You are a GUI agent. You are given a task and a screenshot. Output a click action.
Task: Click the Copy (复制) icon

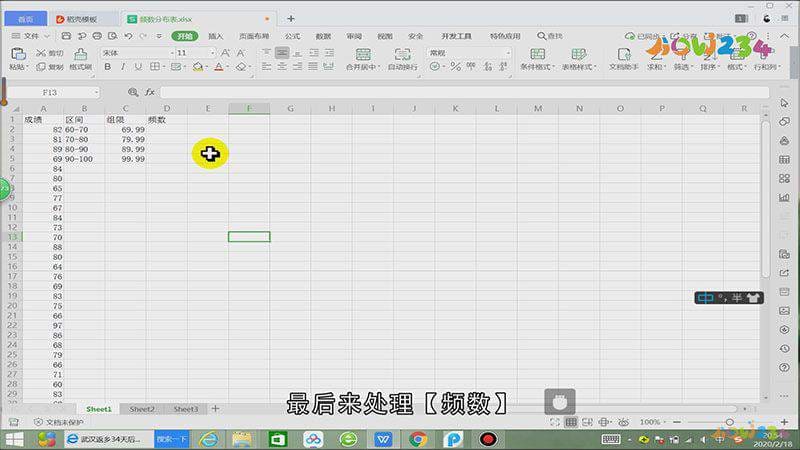click(x=41, y=67)
